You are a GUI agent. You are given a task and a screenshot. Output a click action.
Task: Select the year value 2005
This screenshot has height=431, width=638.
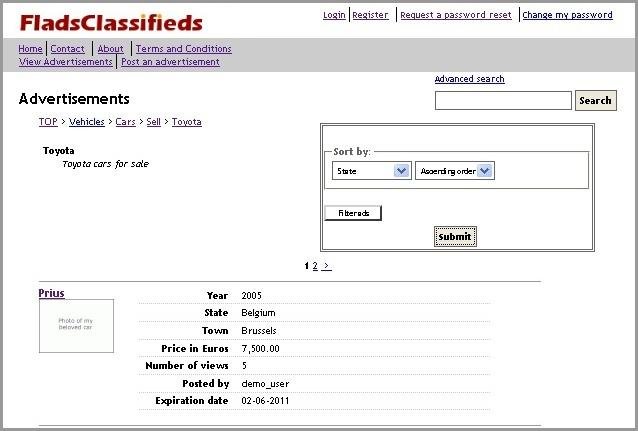coord(251,295)
